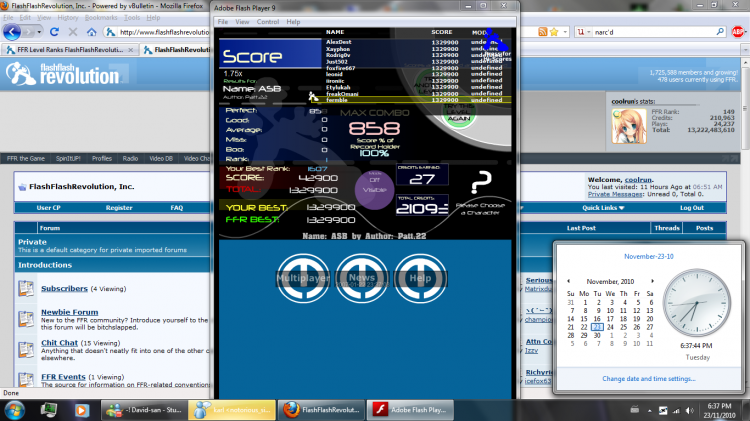750x421 pixels.
Task: Click the News round button
Action: (362, 278)
